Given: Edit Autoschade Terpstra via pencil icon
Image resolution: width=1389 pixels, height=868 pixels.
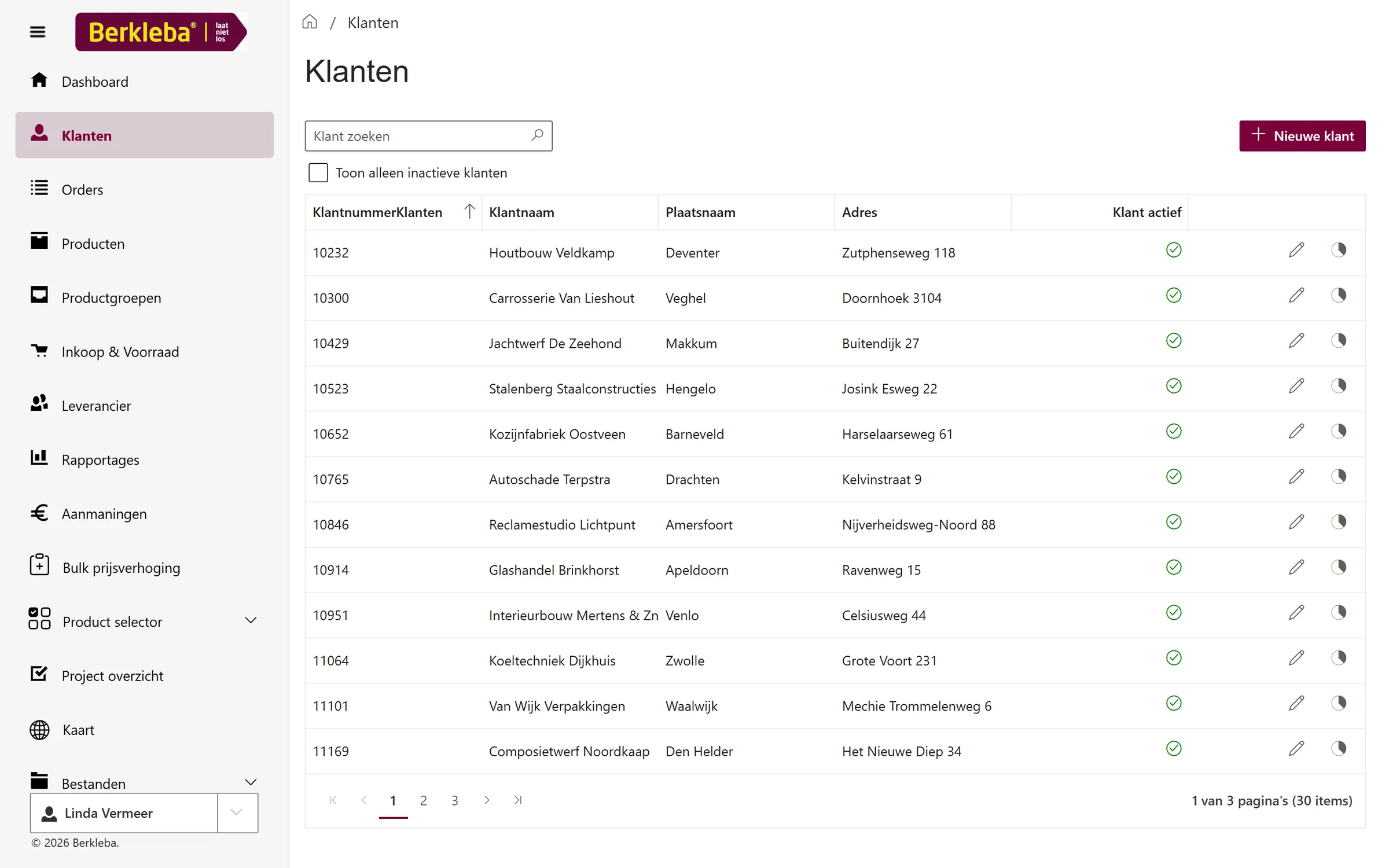Looking at the screenshot, I should point(1296,476).
